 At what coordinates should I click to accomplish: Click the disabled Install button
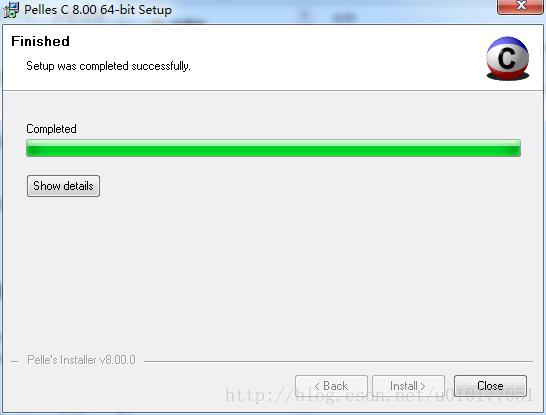click(408, 386)
